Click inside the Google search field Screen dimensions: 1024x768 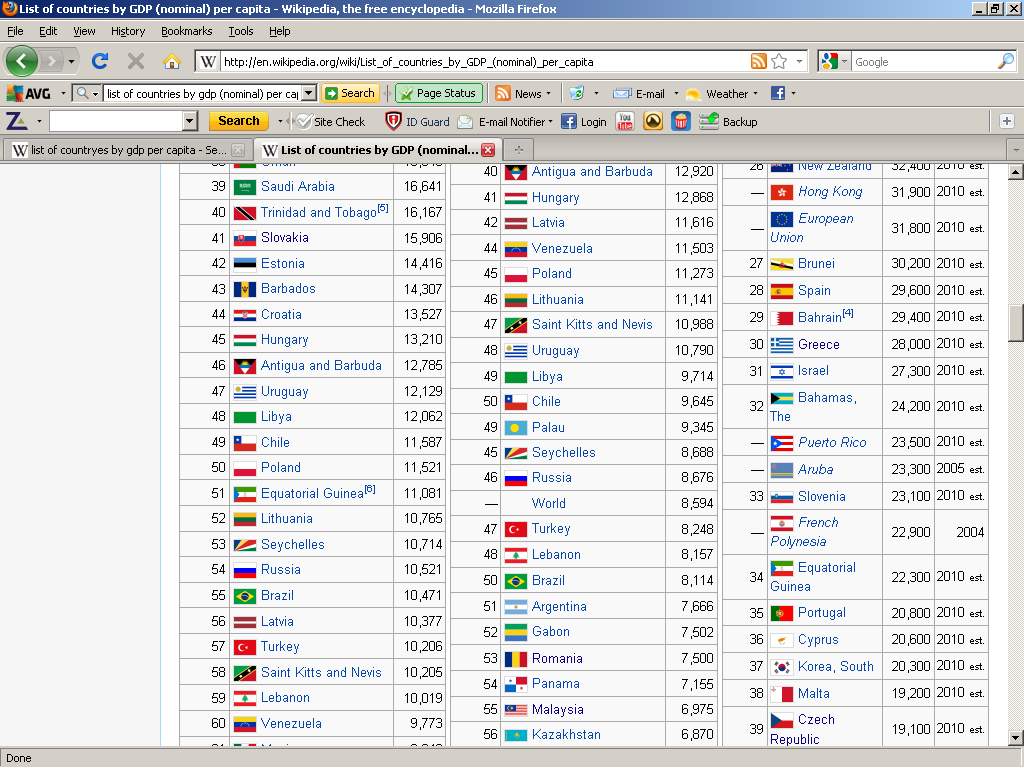pos(920,61)
